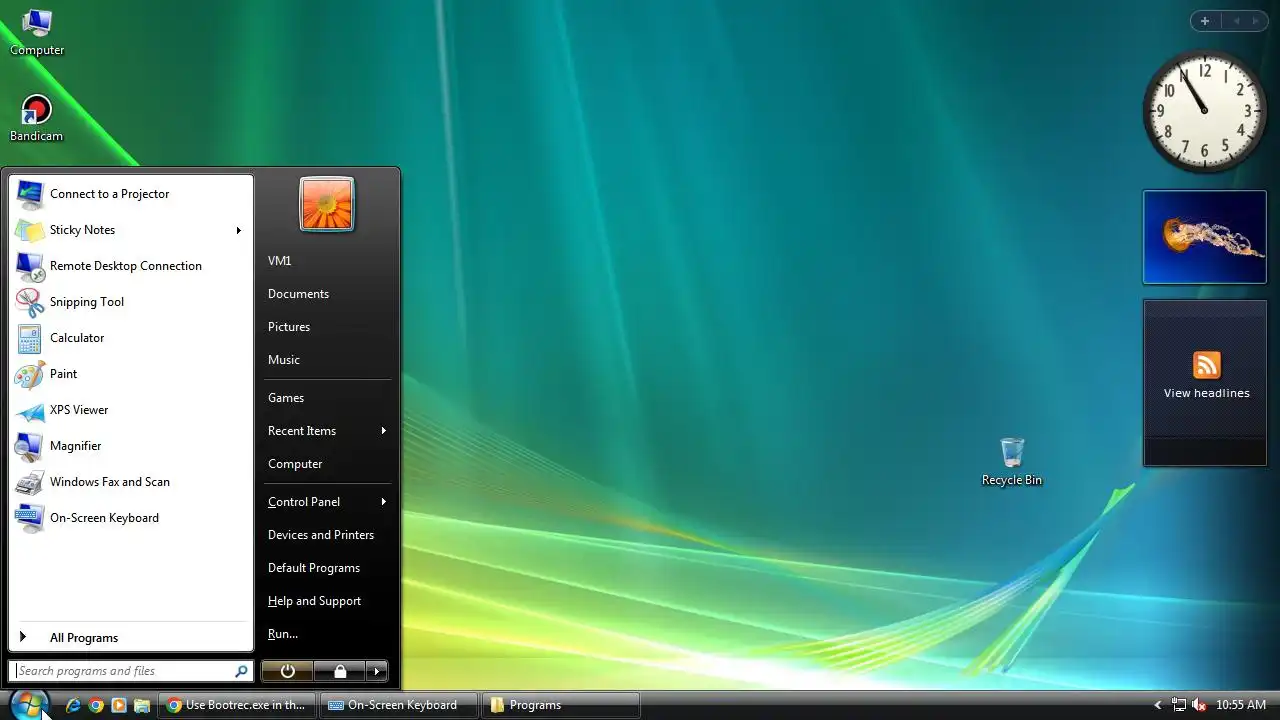Viewport: 1280px width, 720px height.
Task: Open Music folder in Start menu
Action: click(327, 360)
